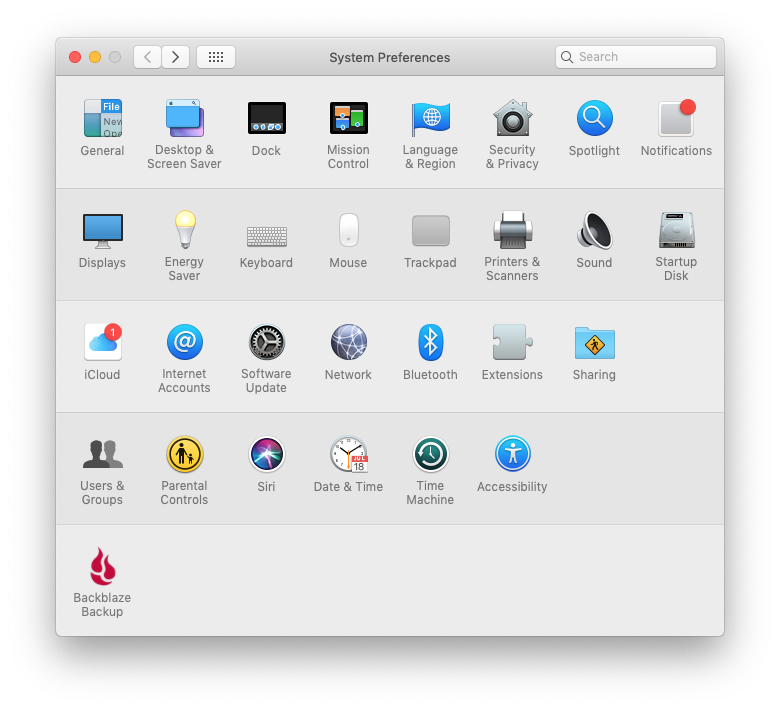Screen dimensions: 780x710
Task: Open Displays settings
Action: click(103, 231)
